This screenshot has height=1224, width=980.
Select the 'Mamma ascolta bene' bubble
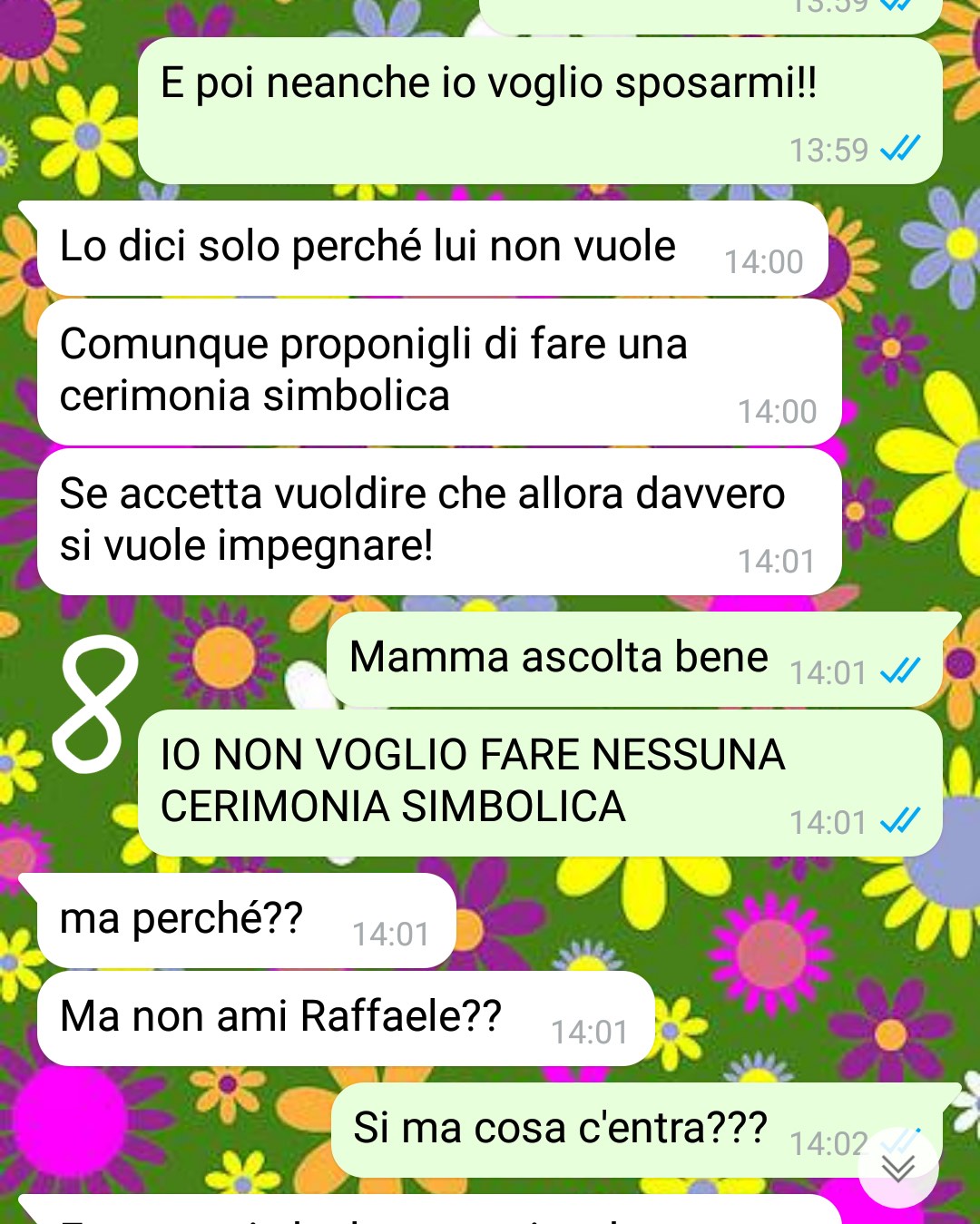[642, 659]
